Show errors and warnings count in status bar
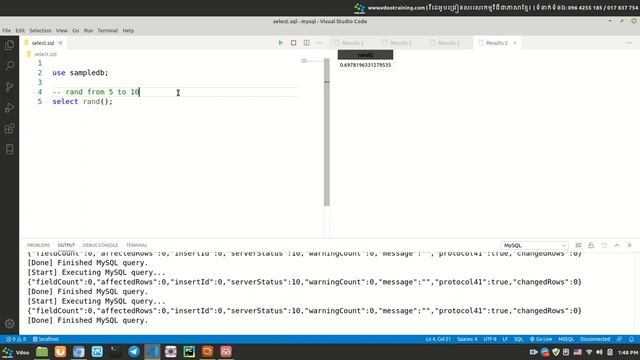Viewport: 640px width, 360px height. pos(16,339)
